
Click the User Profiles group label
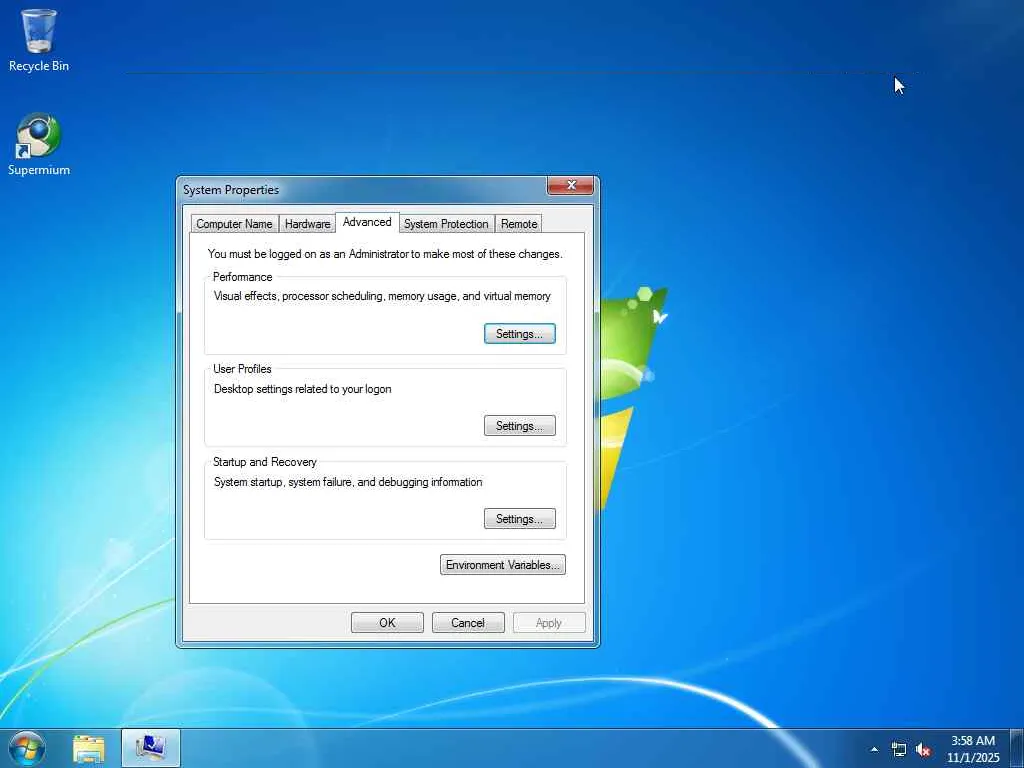coord(242,369)
